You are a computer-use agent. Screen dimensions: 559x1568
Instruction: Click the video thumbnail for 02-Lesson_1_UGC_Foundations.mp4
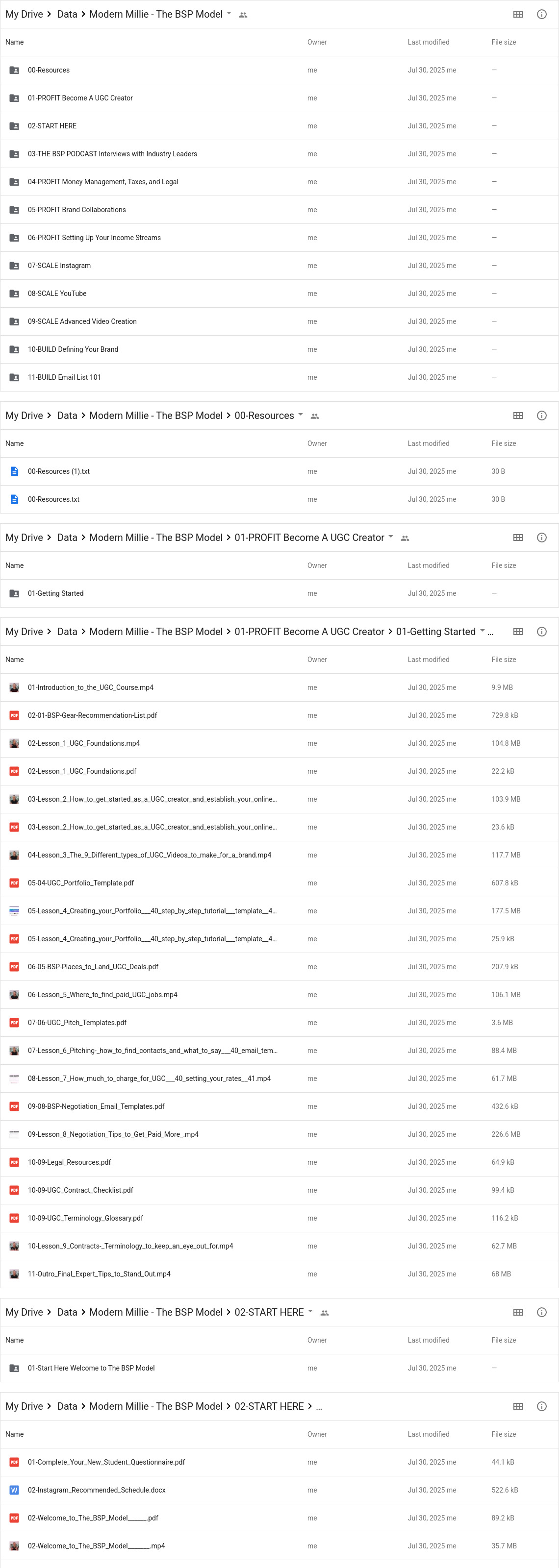tap(14, 743)
